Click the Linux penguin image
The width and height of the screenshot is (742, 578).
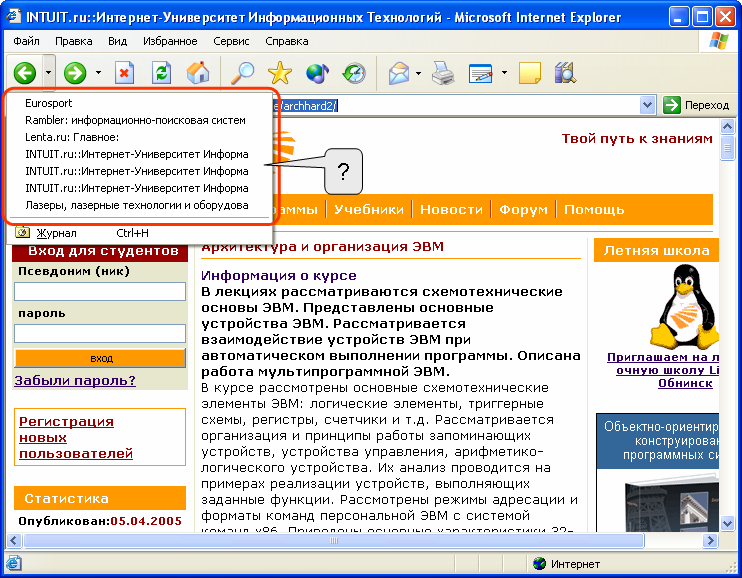click(x=684, y=306)
